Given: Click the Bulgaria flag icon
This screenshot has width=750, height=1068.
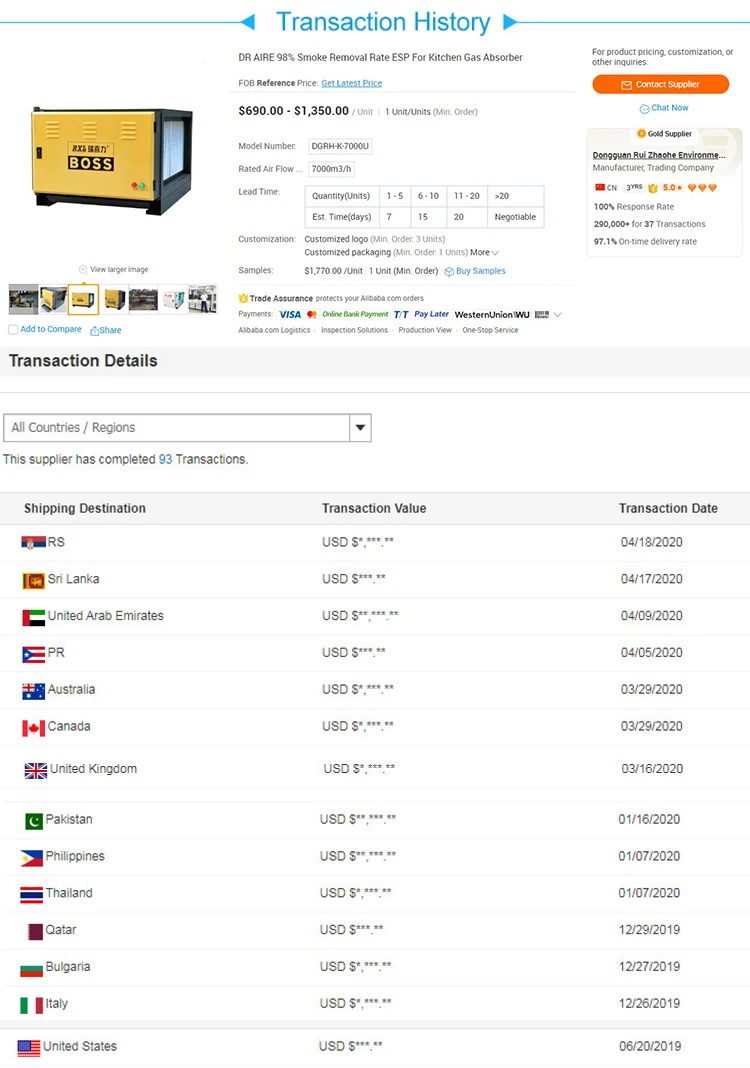Looking at the screenshot, I should 32,969.
